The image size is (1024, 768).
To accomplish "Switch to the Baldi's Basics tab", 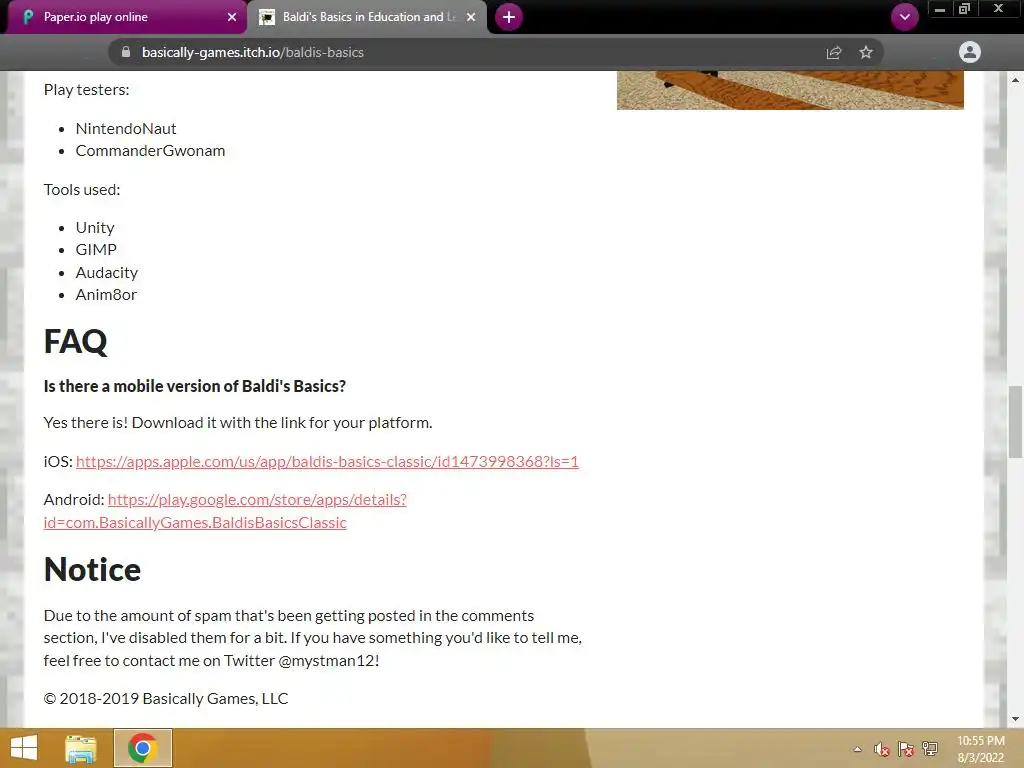I will [x=366, y=17].
